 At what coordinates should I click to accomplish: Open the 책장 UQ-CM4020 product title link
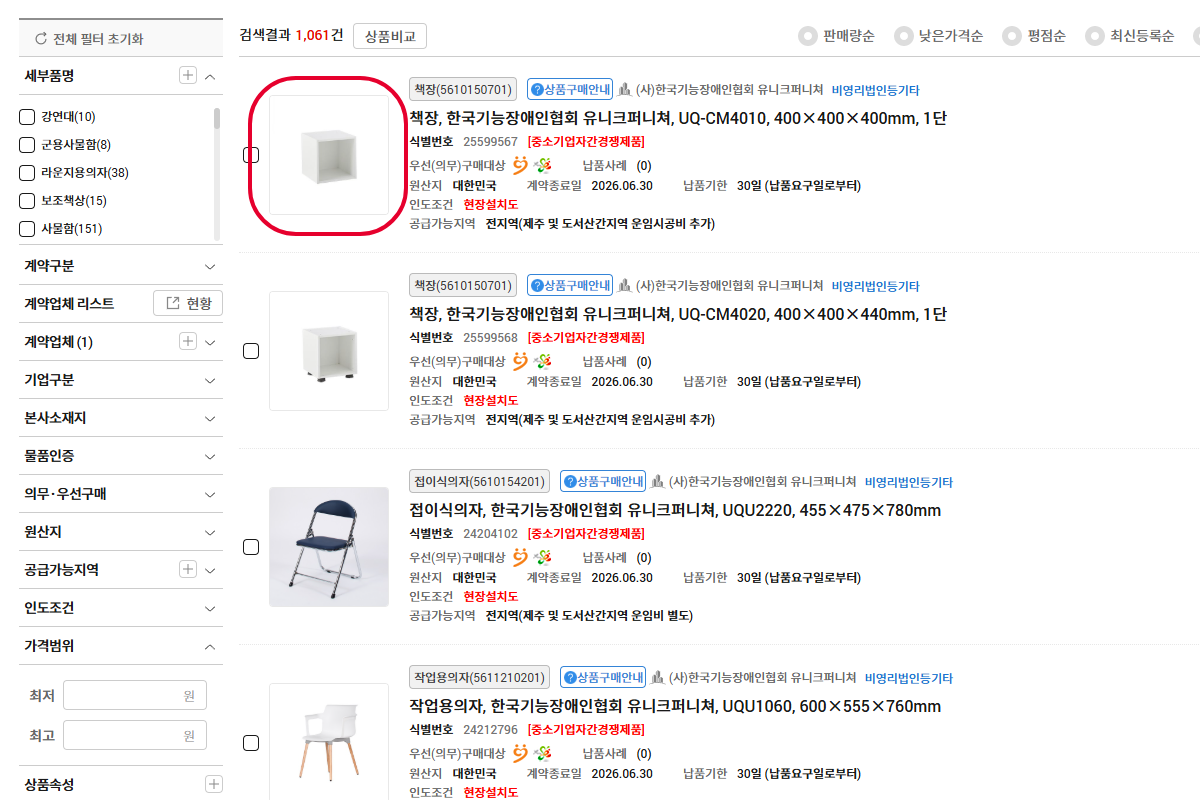tap(678, 314)
